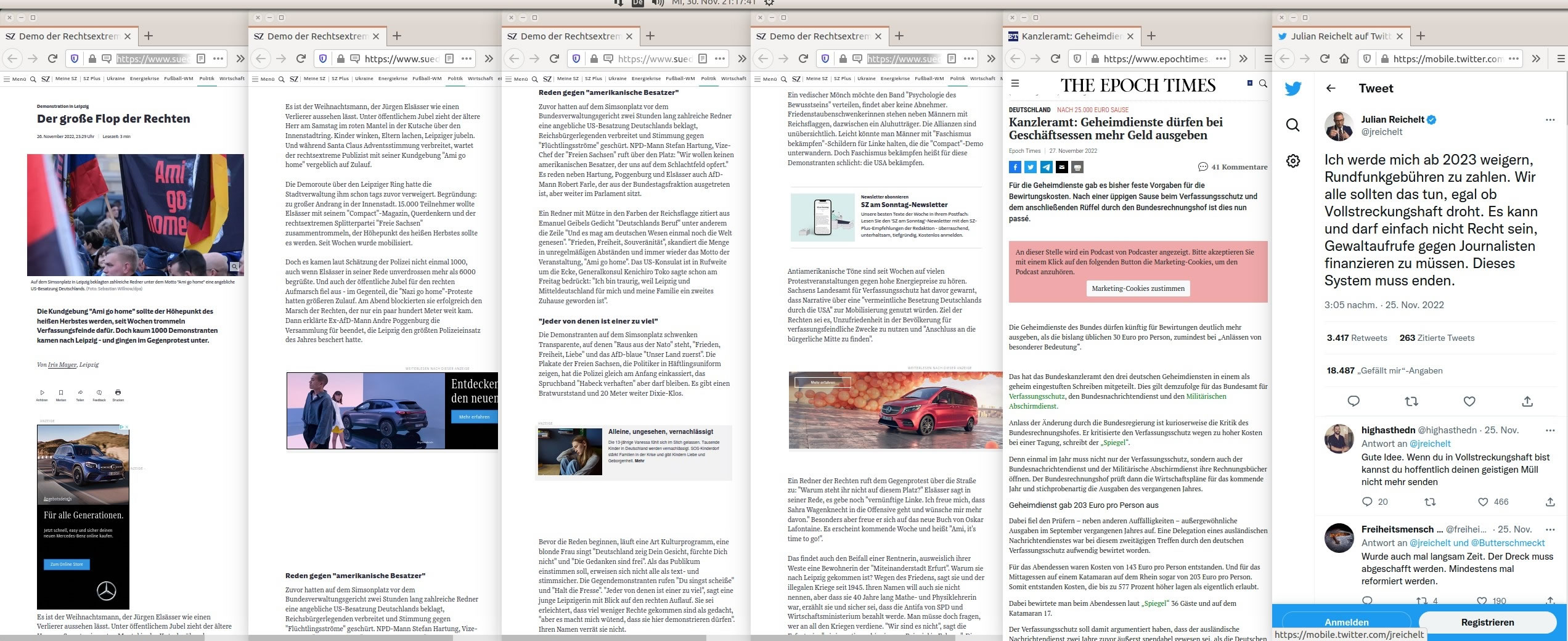This screenshot has height=641, width=1568.
Task: Like the highasthedn reply with 466 likes
Action: point(1484,502)
